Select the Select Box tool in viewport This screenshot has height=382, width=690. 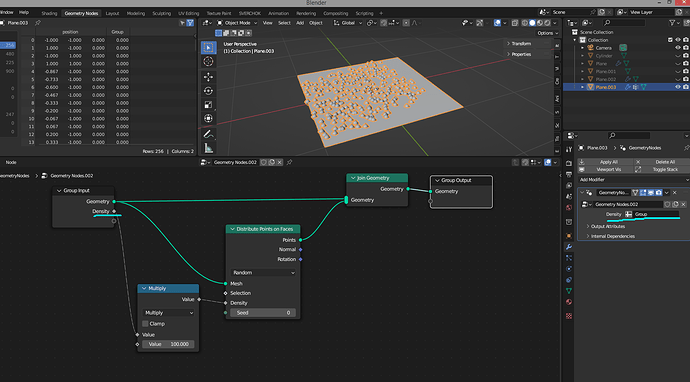pos(209,47)
